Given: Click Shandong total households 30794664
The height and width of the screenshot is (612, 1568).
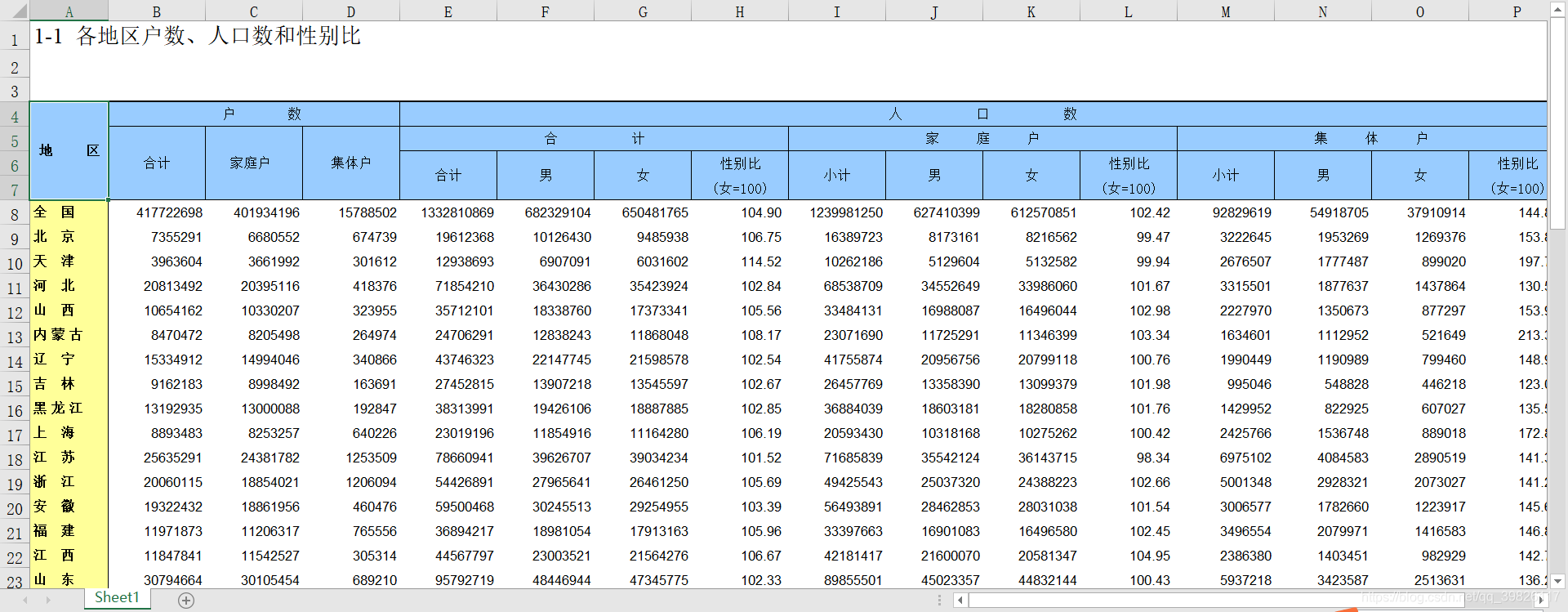Looking at the screenshot, I should click(157, 580).
